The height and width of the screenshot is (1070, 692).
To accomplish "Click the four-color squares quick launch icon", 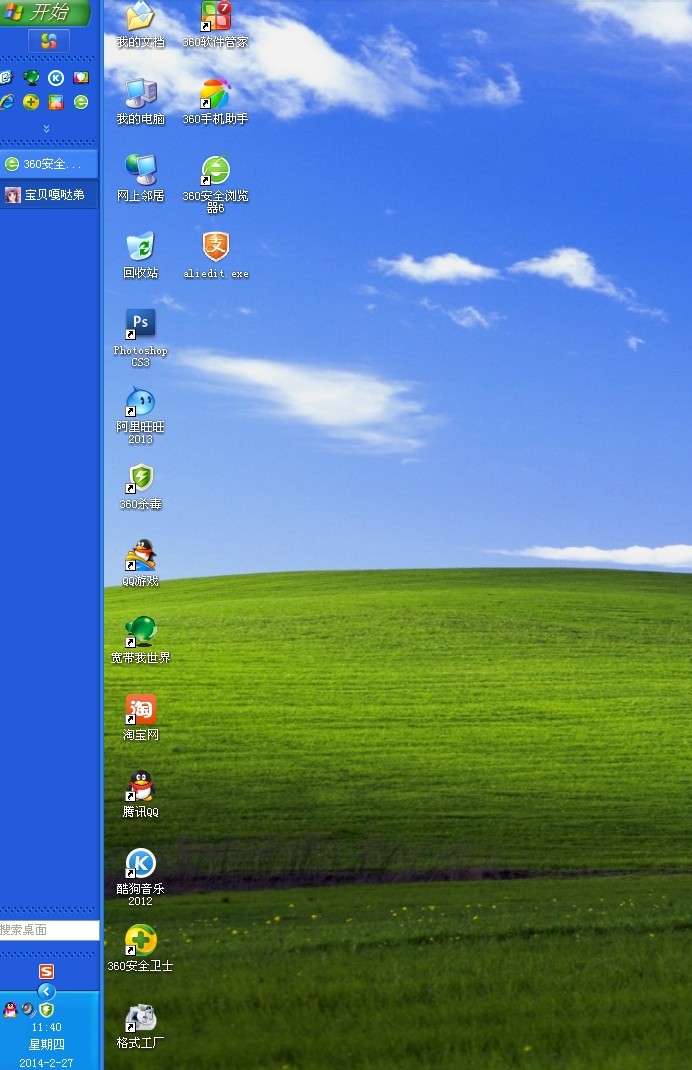I will (x=56, y=102).
